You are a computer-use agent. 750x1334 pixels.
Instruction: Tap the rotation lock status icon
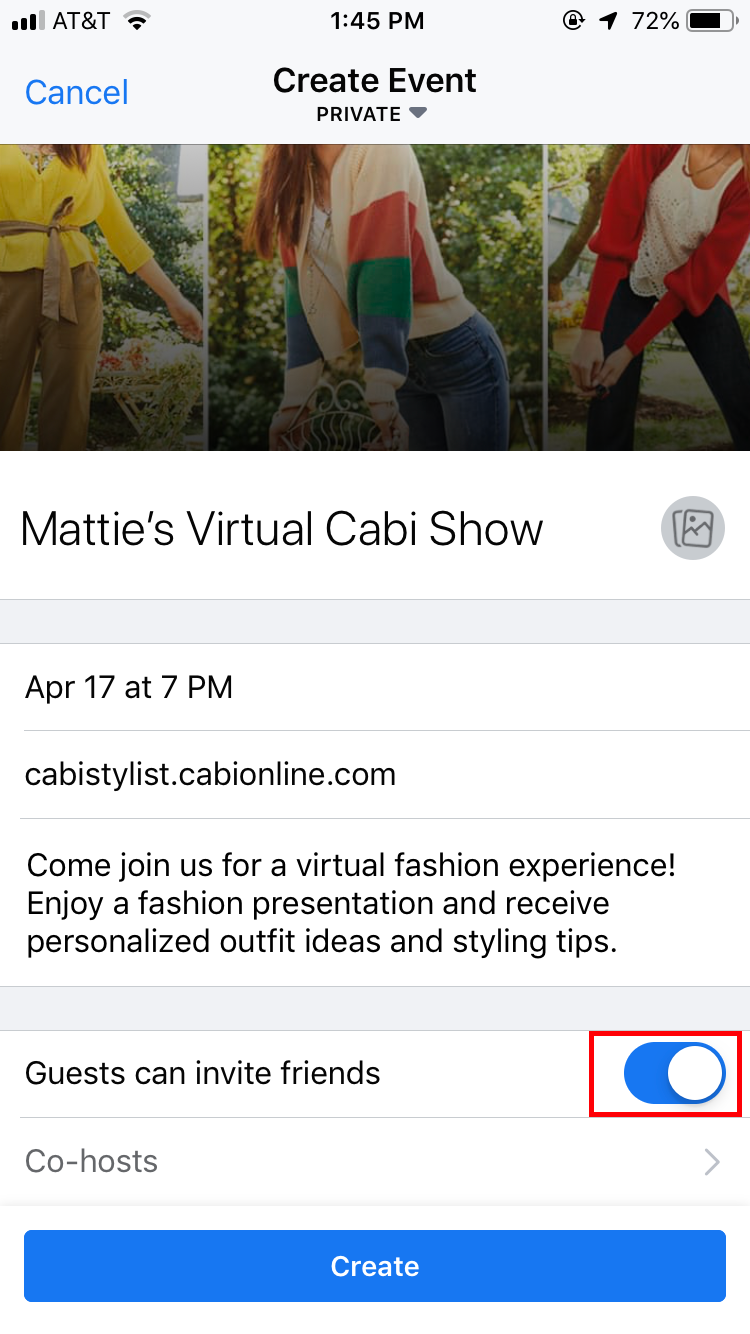[x=574, y=20]
